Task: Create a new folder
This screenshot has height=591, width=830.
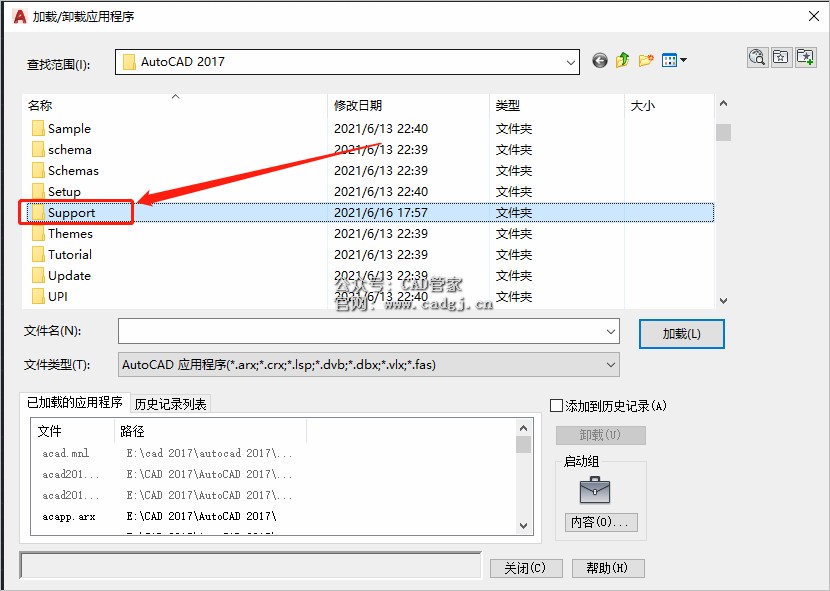Action: tap(646, 60)
